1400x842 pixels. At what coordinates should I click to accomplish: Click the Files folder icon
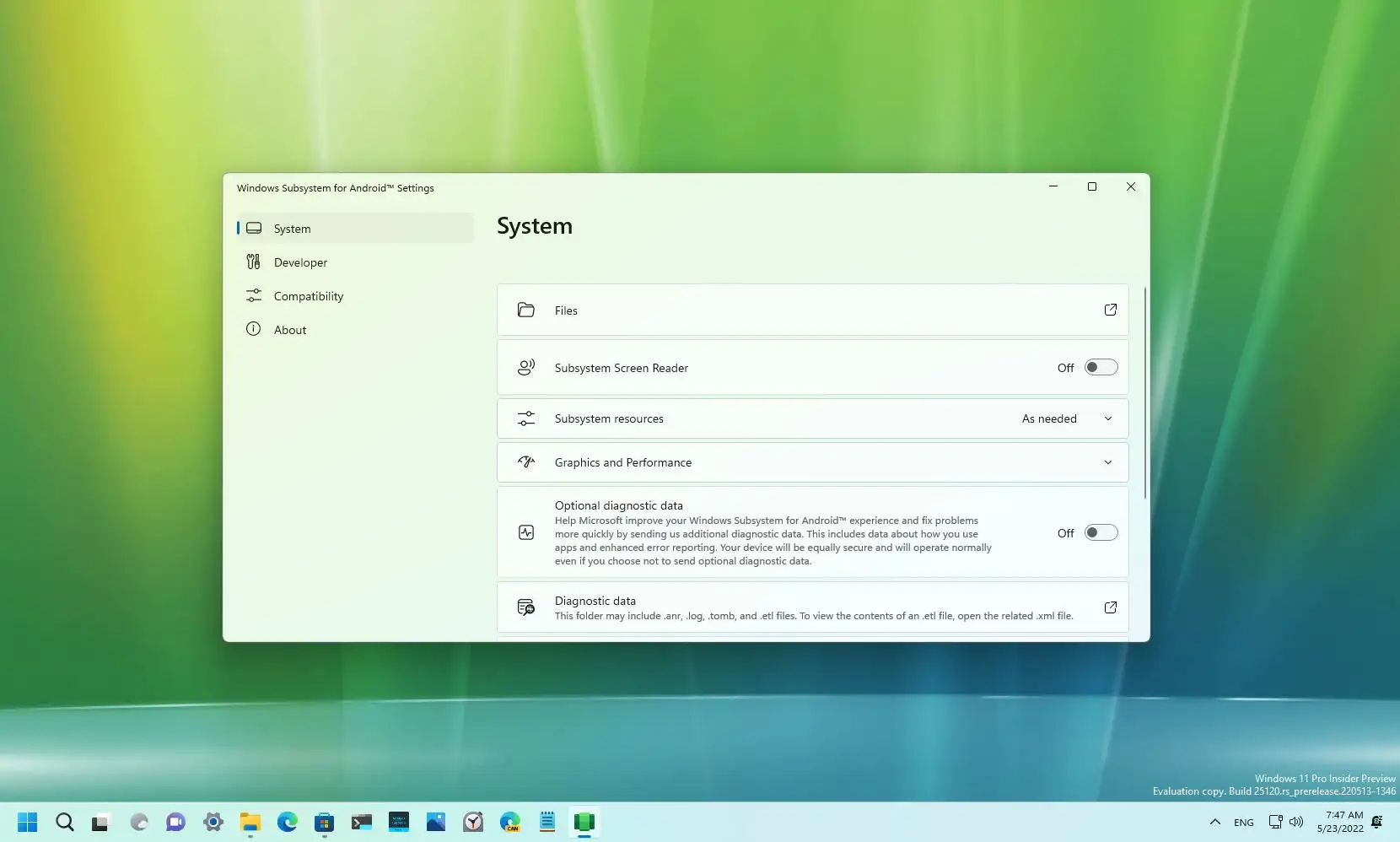tap(525, 310)
